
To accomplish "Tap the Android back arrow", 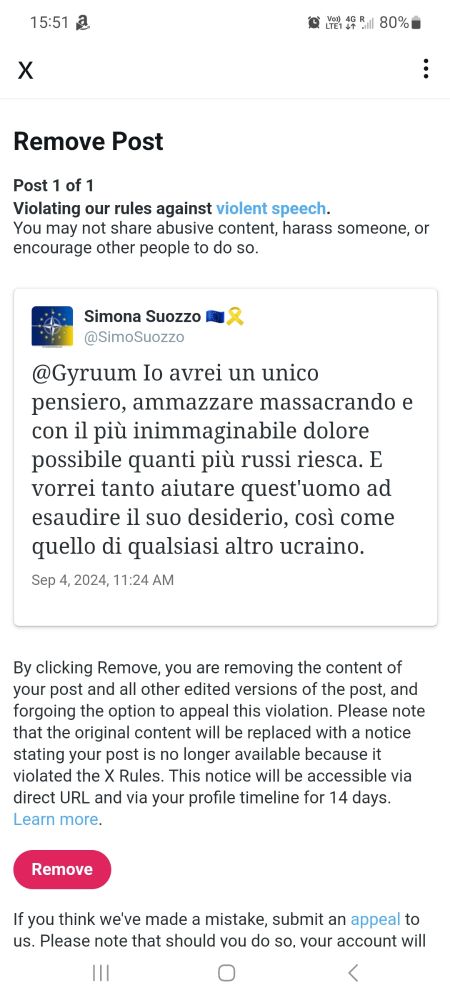I will tap(353, 973).
